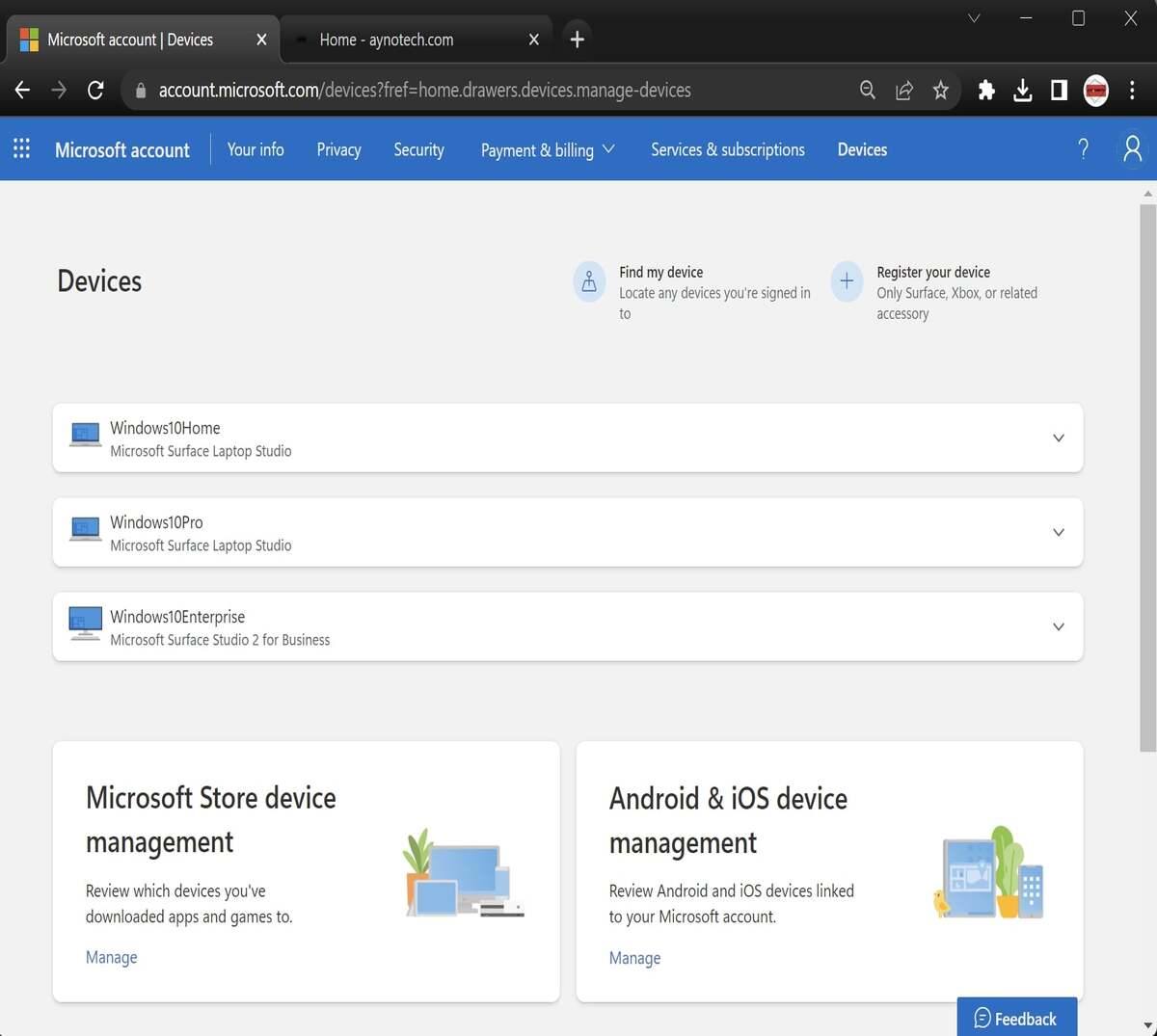Click the scrollbar down arrow

pyautogui.click(x=1147, y=1026)
